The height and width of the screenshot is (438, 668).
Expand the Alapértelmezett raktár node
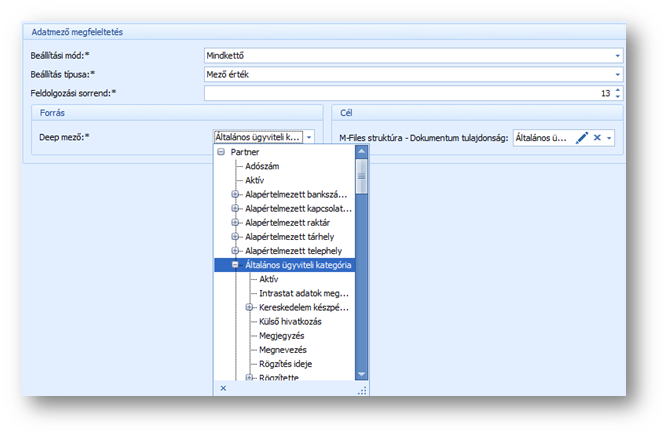pos(236,222)
